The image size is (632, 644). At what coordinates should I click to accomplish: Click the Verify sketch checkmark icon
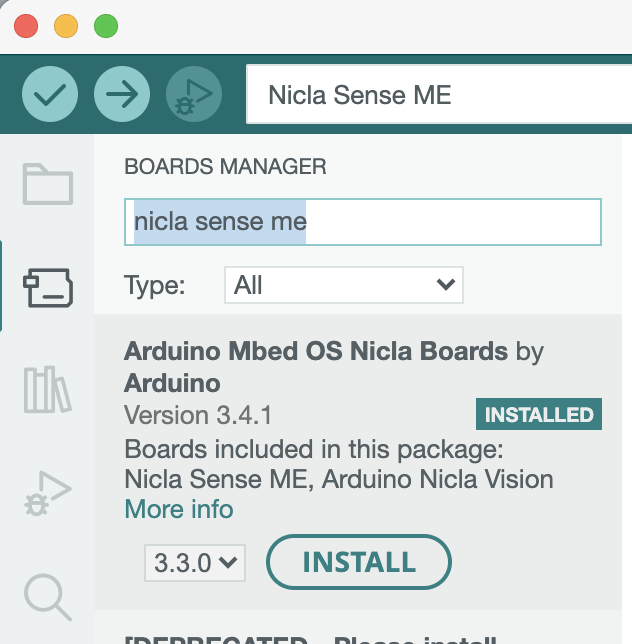point(49,95)
